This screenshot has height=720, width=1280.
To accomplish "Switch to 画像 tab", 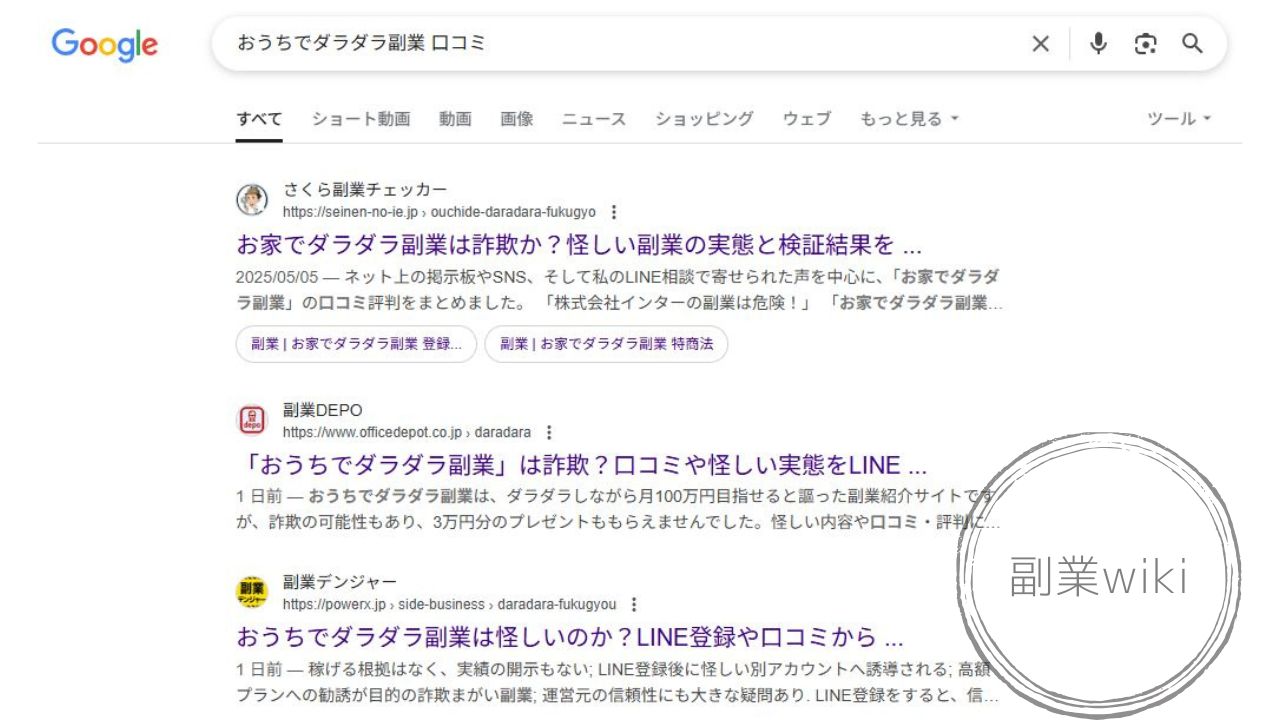I will tap(517, 119).
